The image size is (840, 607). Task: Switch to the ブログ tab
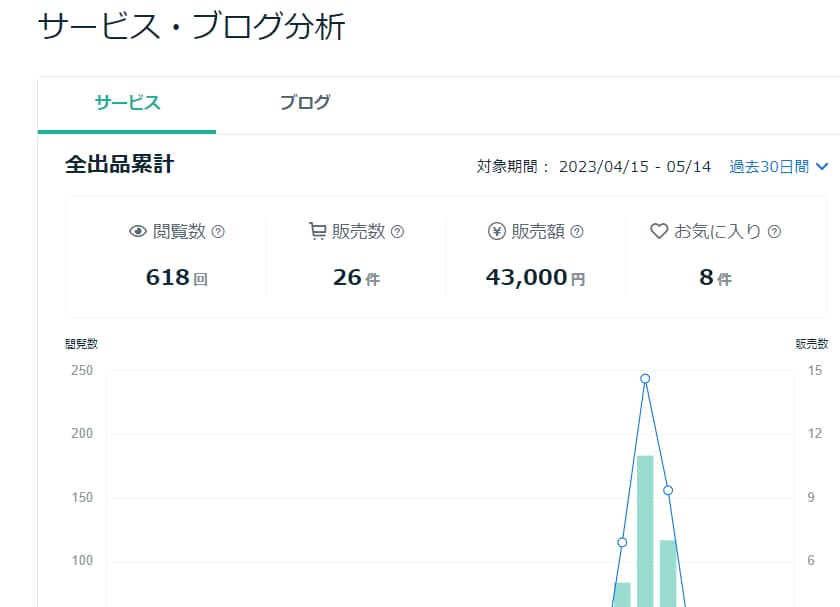point(305,103)
